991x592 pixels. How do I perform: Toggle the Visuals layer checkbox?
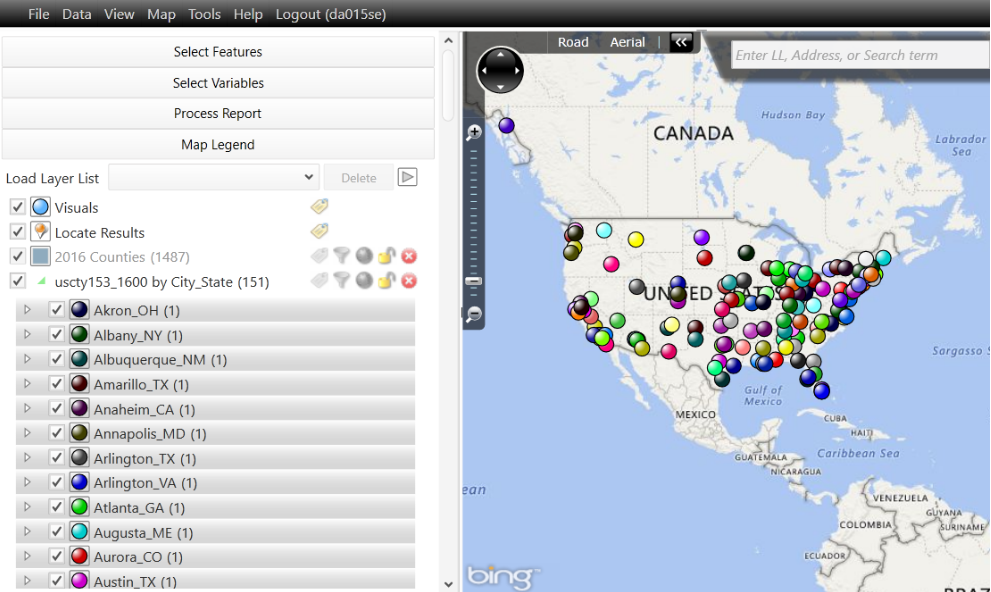pos(18,207)
